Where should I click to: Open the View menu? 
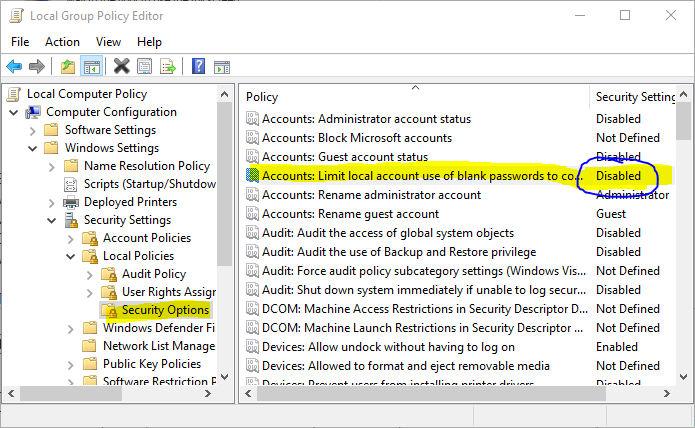point(108,42)
